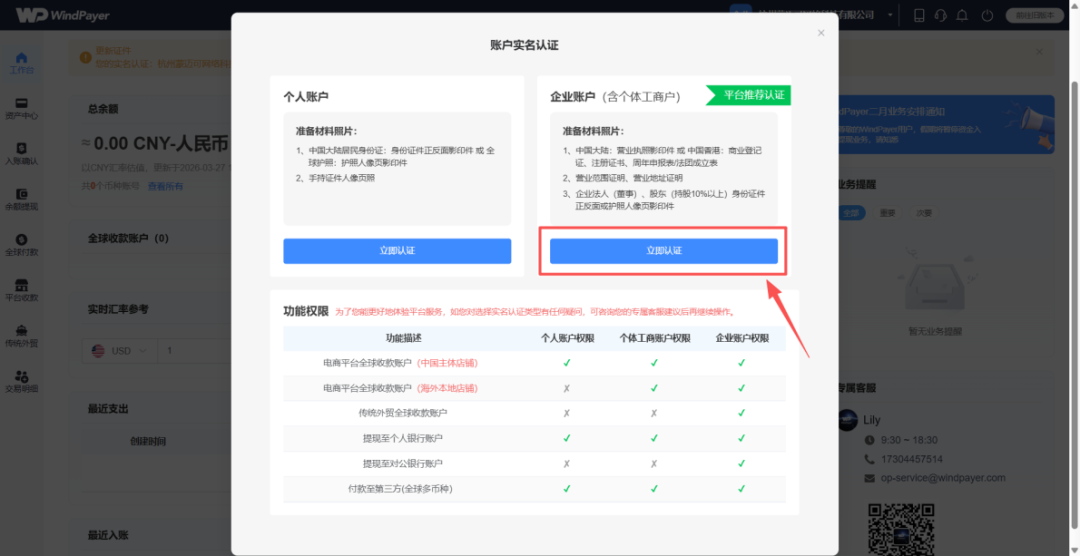Click the 最近支出 heading
The width and height of the screenshot is (1080, 556).
[x=108, y=409]
